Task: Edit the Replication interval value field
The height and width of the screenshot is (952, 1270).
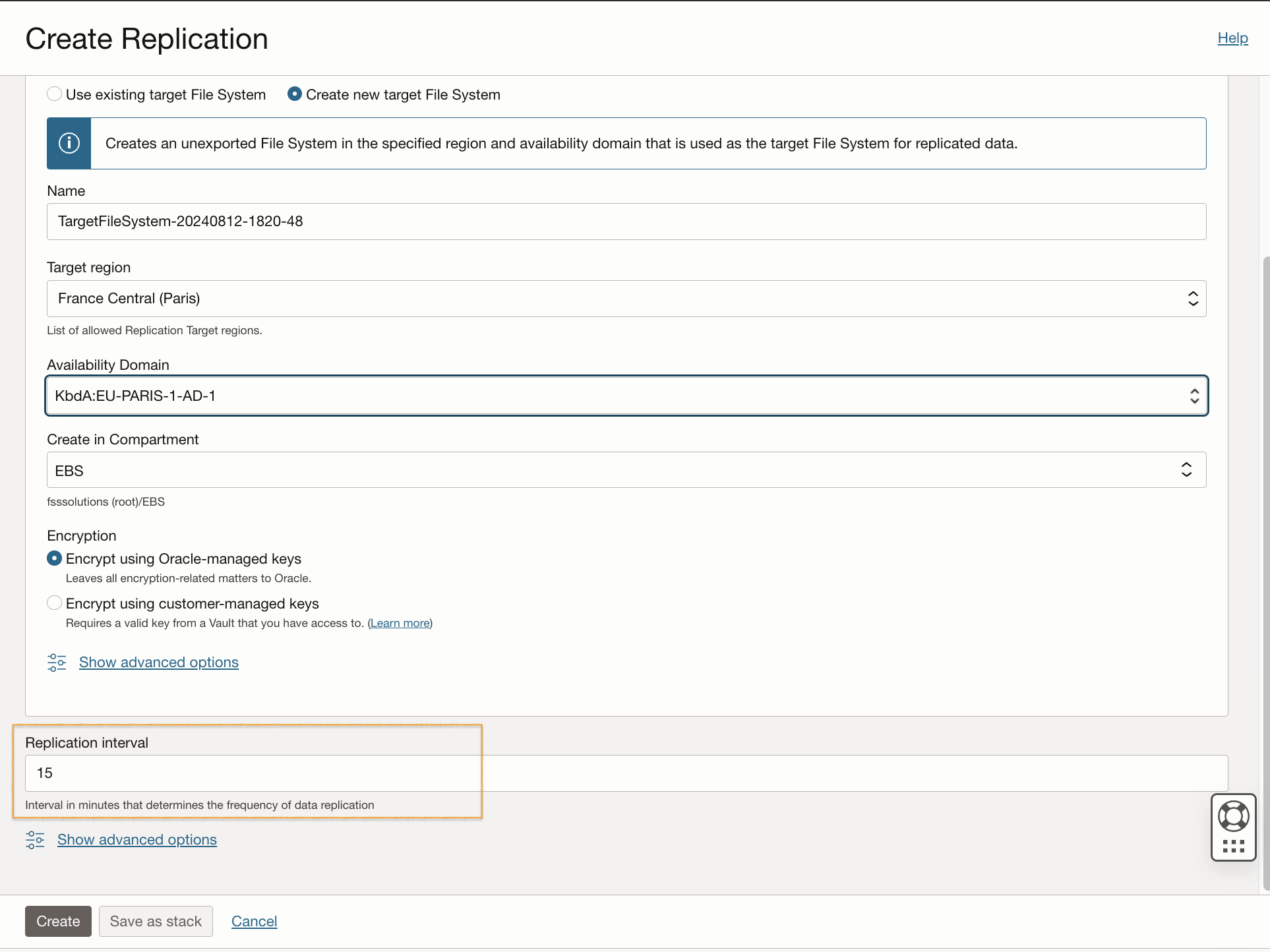Action: click(264, 773)
